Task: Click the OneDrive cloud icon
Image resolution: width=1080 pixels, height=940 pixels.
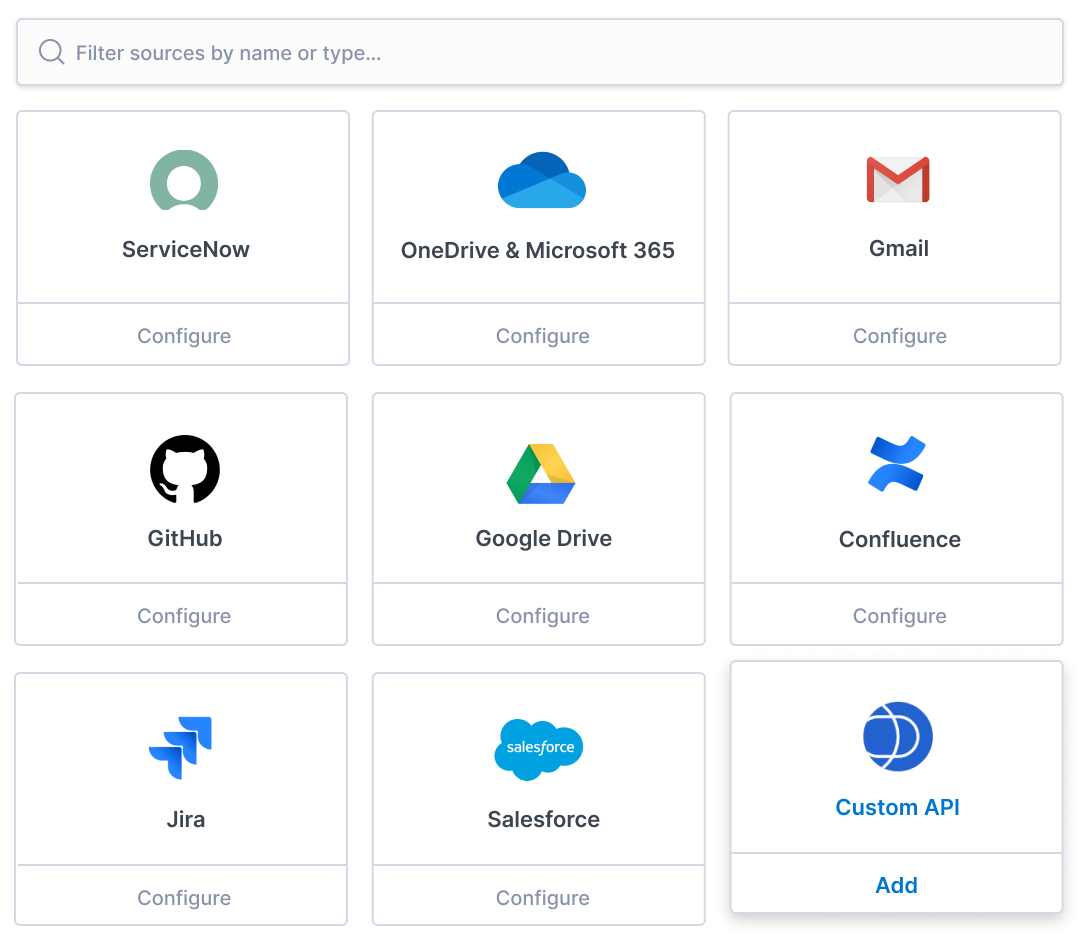Action: [x=541, y=180]
